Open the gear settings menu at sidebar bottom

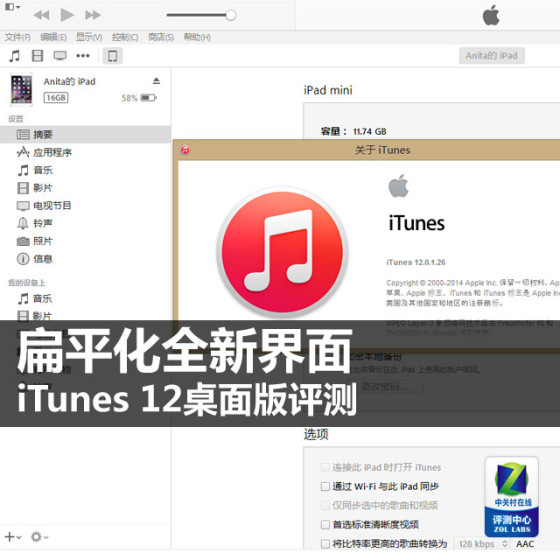pos(39,536)
